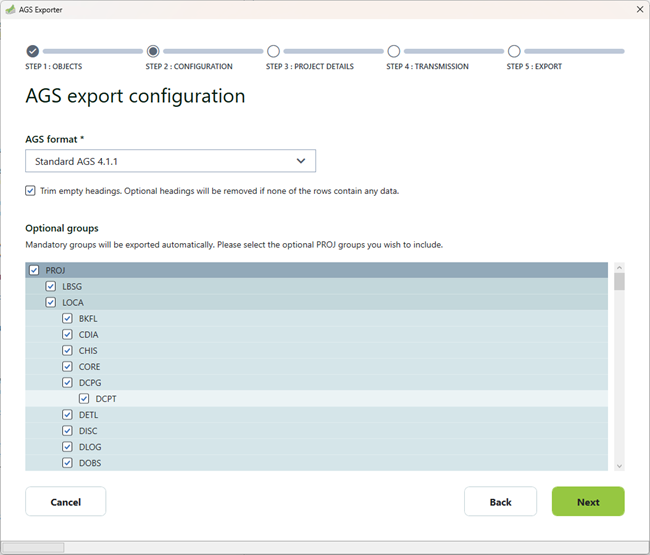The image size is (650, 555).
Task: Click the AGS format dropdown chevron arrow
Action: click(301, 161)
